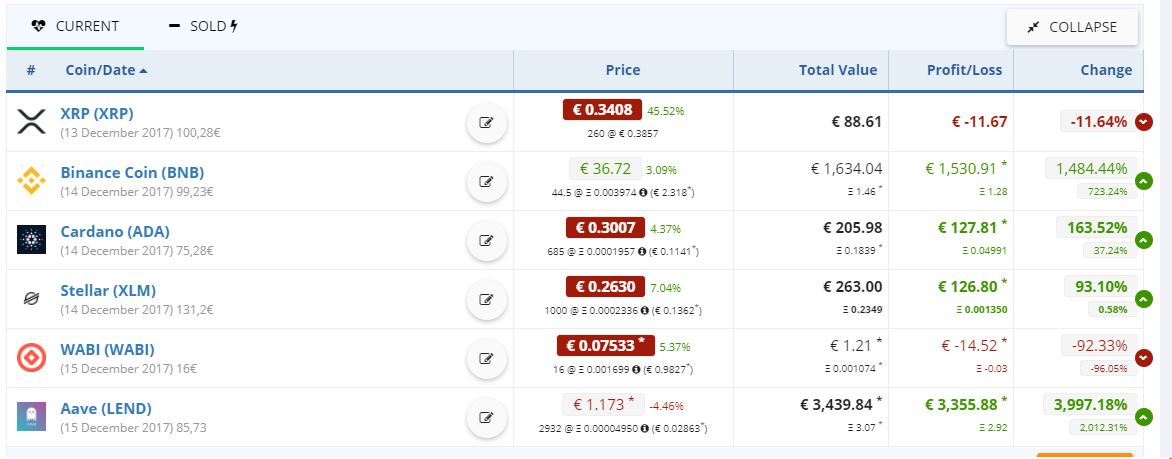Image resolution: width=1172 pixels, height=459 pixels.
Task: Click the 163.52% change value
Action: [1097, 227]
